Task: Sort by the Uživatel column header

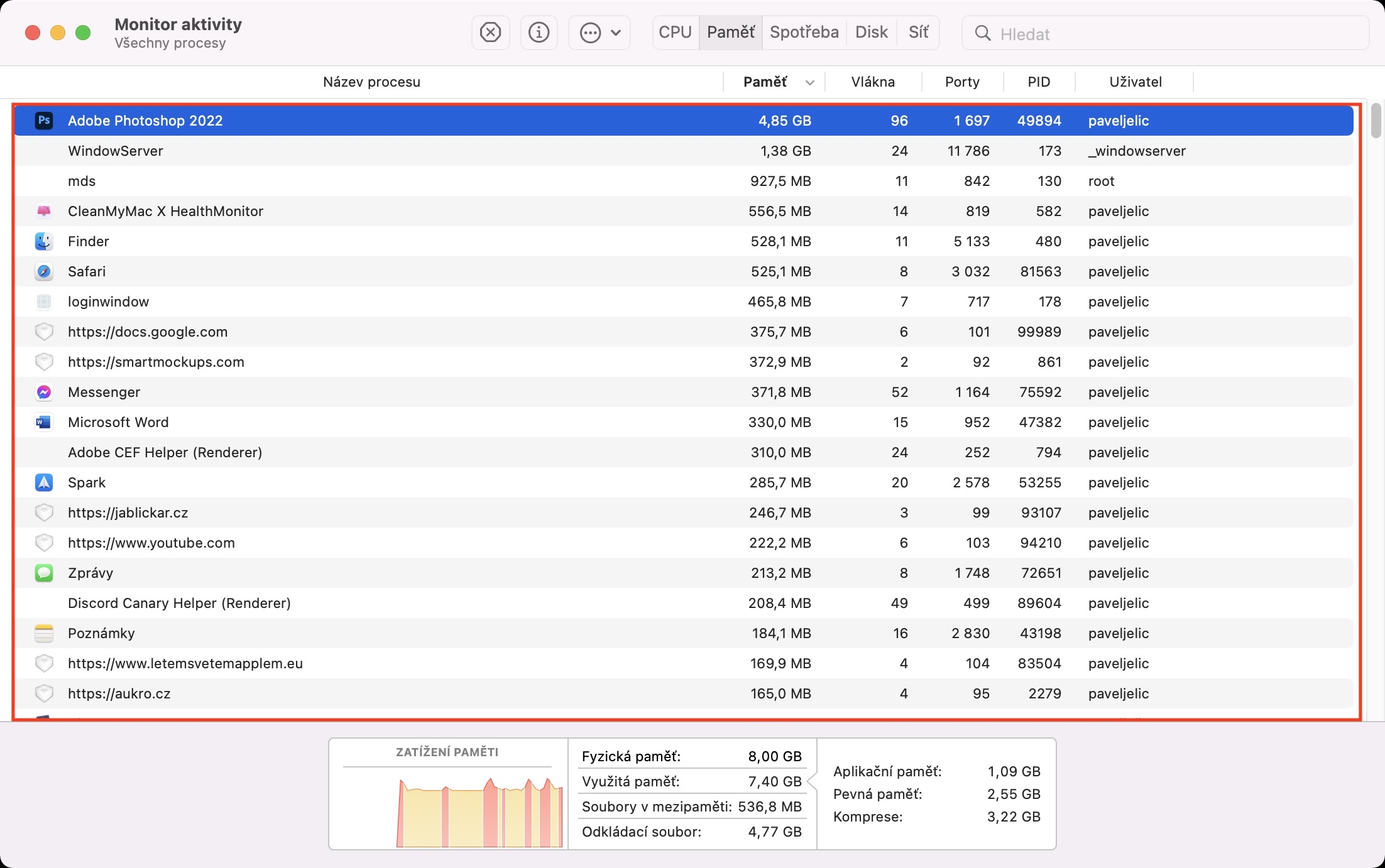Action: click(1135, 82)
